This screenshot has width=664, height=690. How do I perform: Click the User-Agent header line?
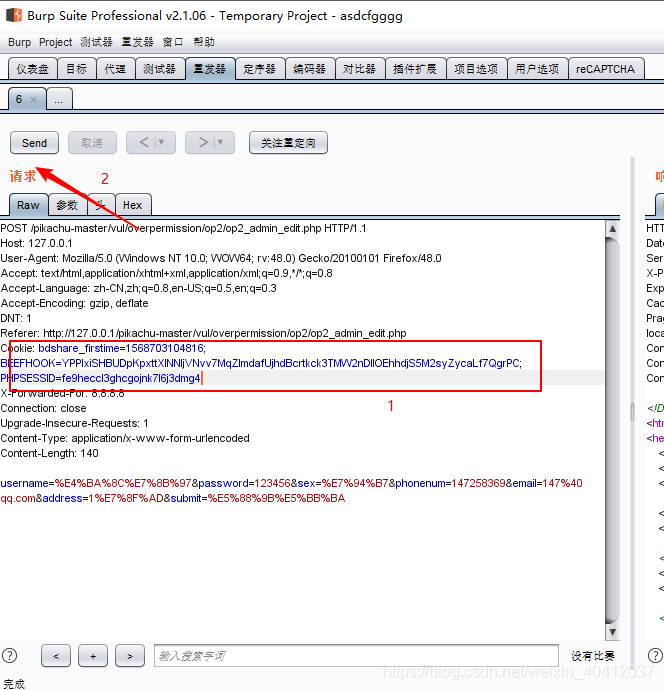tap(221, 258)
